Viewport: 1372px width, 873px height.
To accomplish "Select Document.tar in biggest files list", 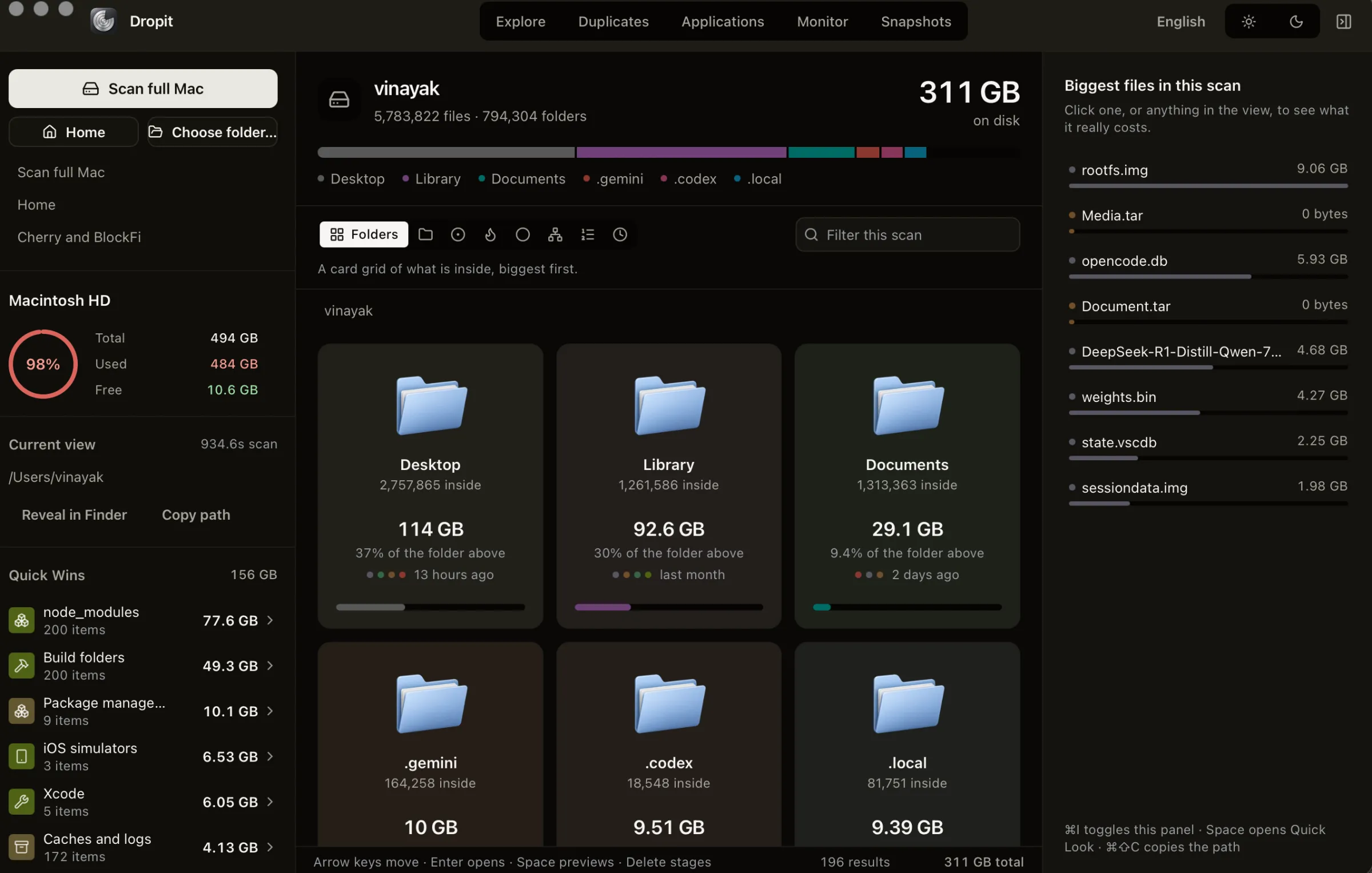I will pyautogui.click(x=1208, y=310).
